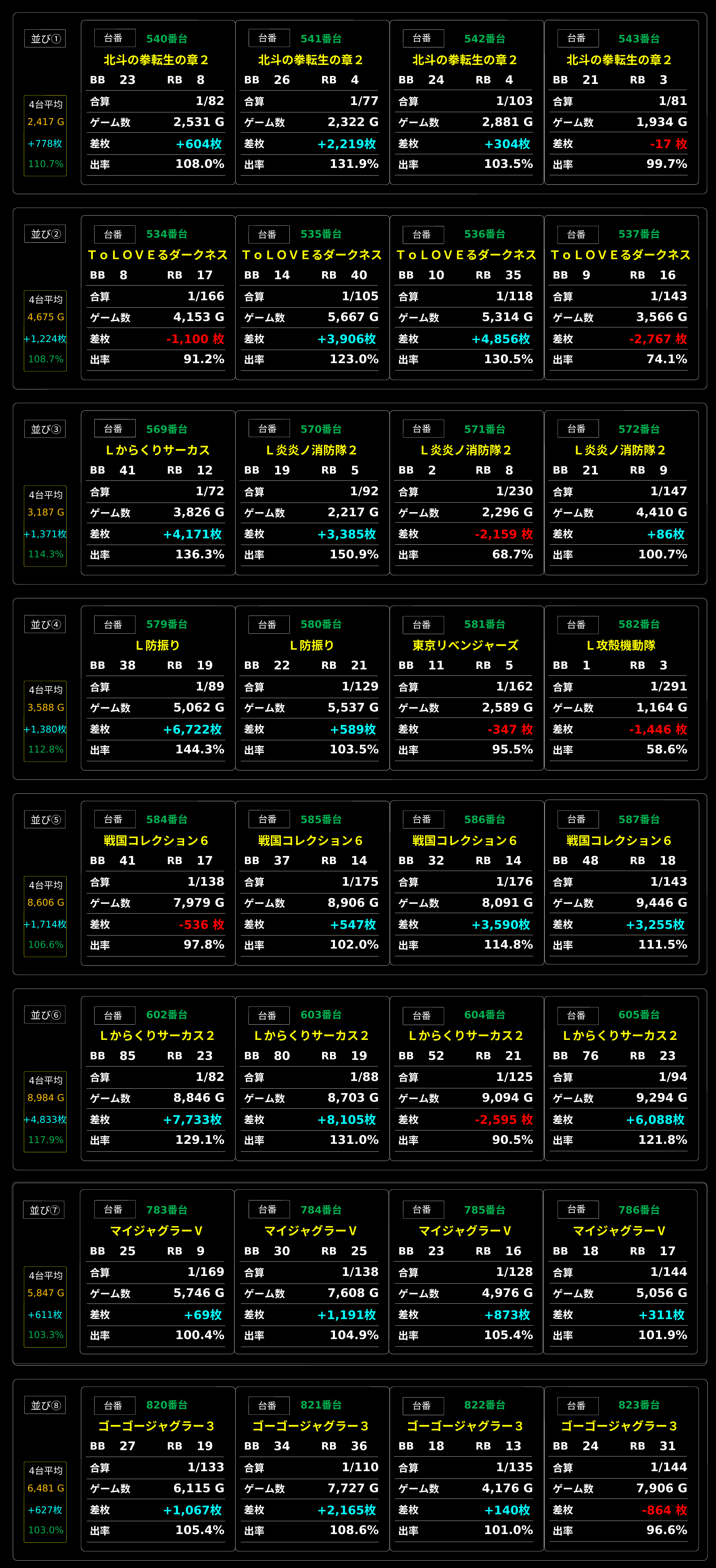Select machine number 582番台

[x=639, y=624]
